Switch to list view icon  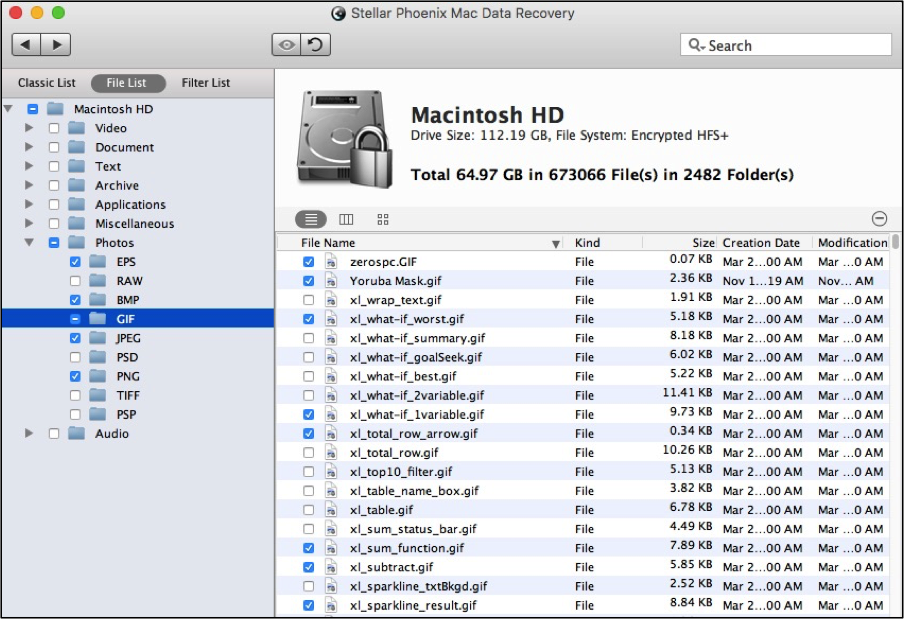(311, 219)
